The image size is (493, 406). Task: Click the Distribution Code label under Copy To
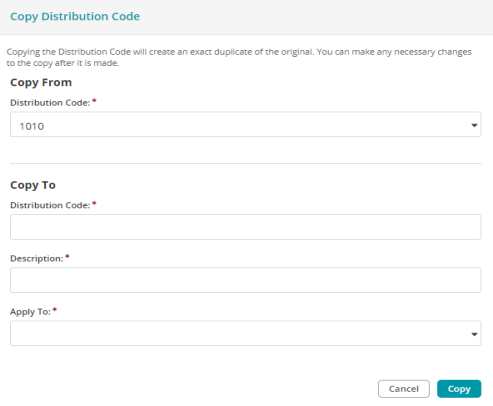click(x=50, y=205)
